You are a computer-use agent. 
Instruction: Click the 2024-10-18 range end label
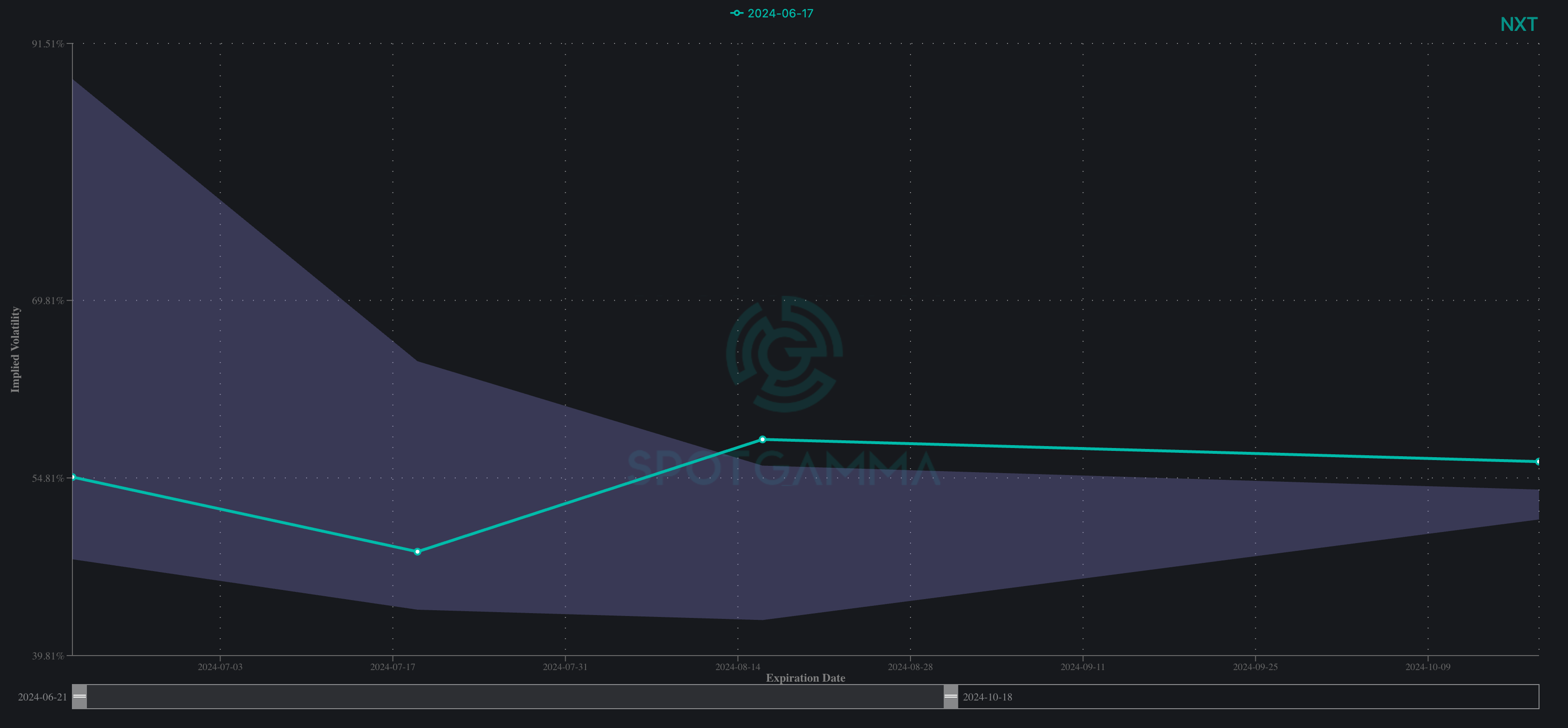pyautogui.click(x=987, y=697)
